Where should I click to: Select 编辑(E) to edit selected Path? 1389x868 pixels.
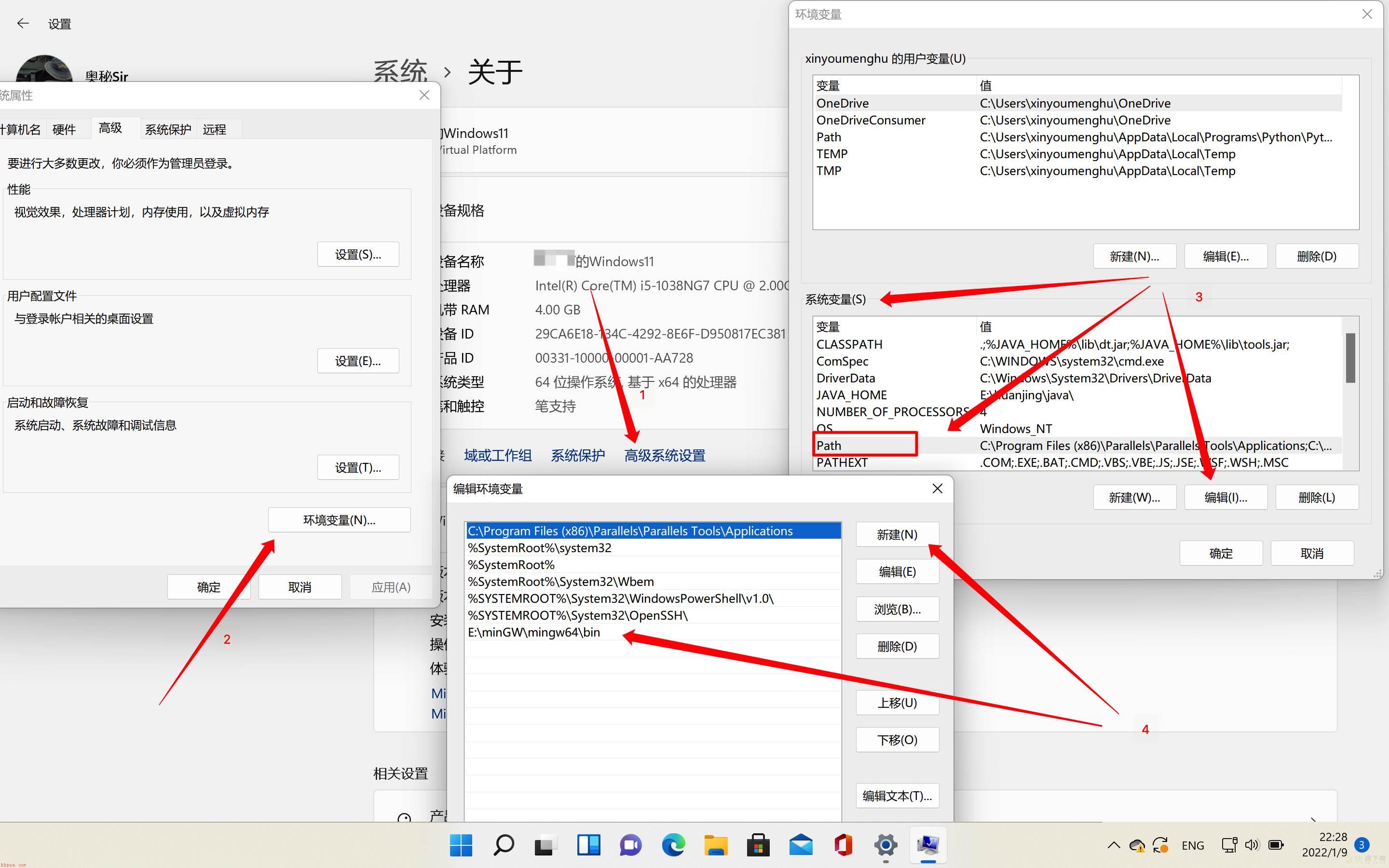point(896,571)
